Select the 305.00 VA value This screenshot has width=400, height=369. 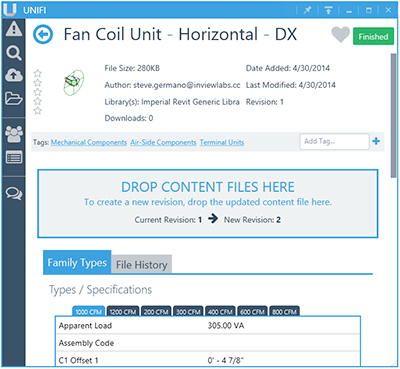226,326
